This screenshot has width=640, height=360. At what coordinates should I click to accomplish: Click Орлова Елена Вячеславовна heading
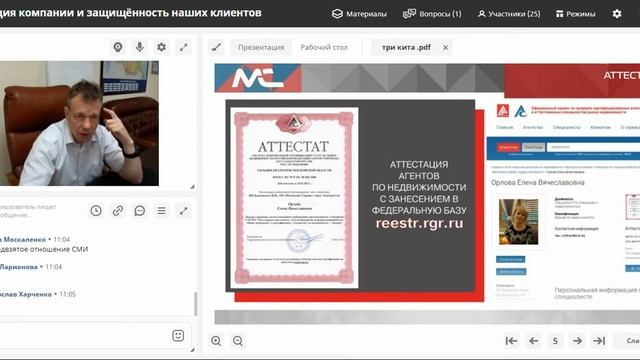[x=538, y=182]
